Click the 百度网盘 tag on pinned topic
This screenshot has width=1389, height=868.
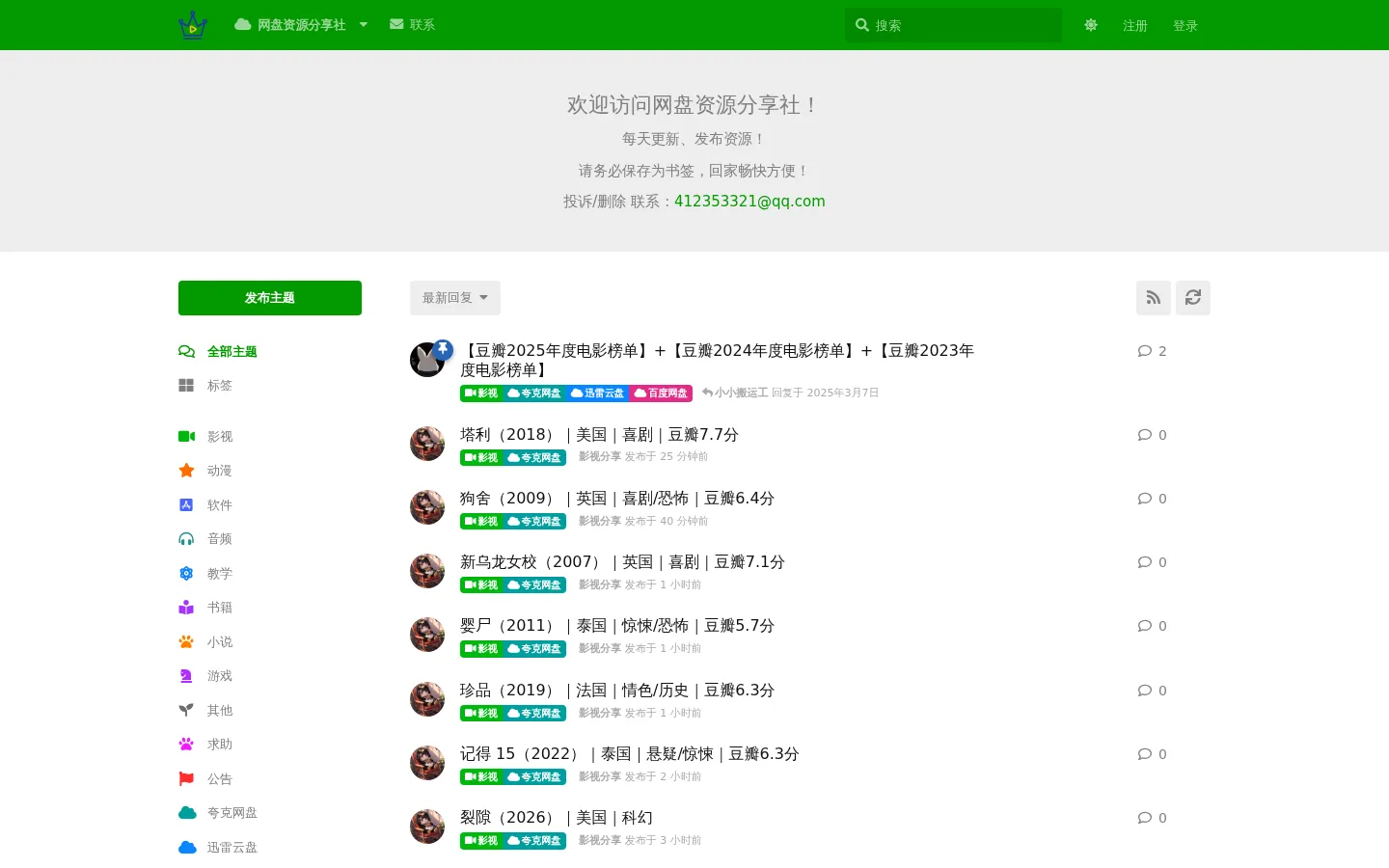point(661,393)
